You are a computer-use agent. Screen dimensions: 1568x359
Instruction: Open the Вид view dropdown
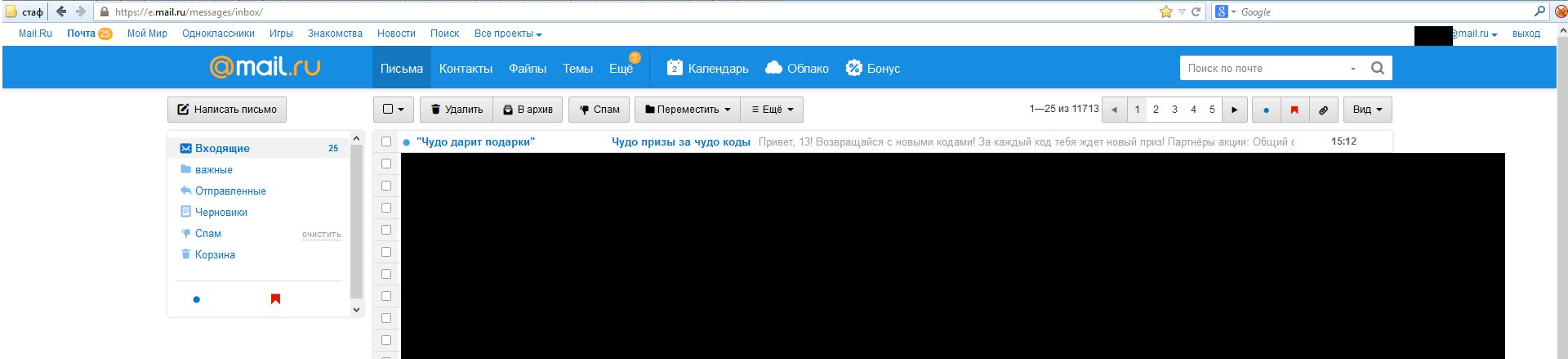[1367, 110]
